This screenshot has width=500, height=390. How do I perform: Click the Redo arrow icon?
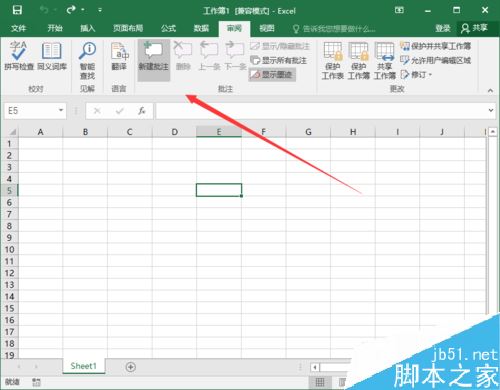[71, 10]
